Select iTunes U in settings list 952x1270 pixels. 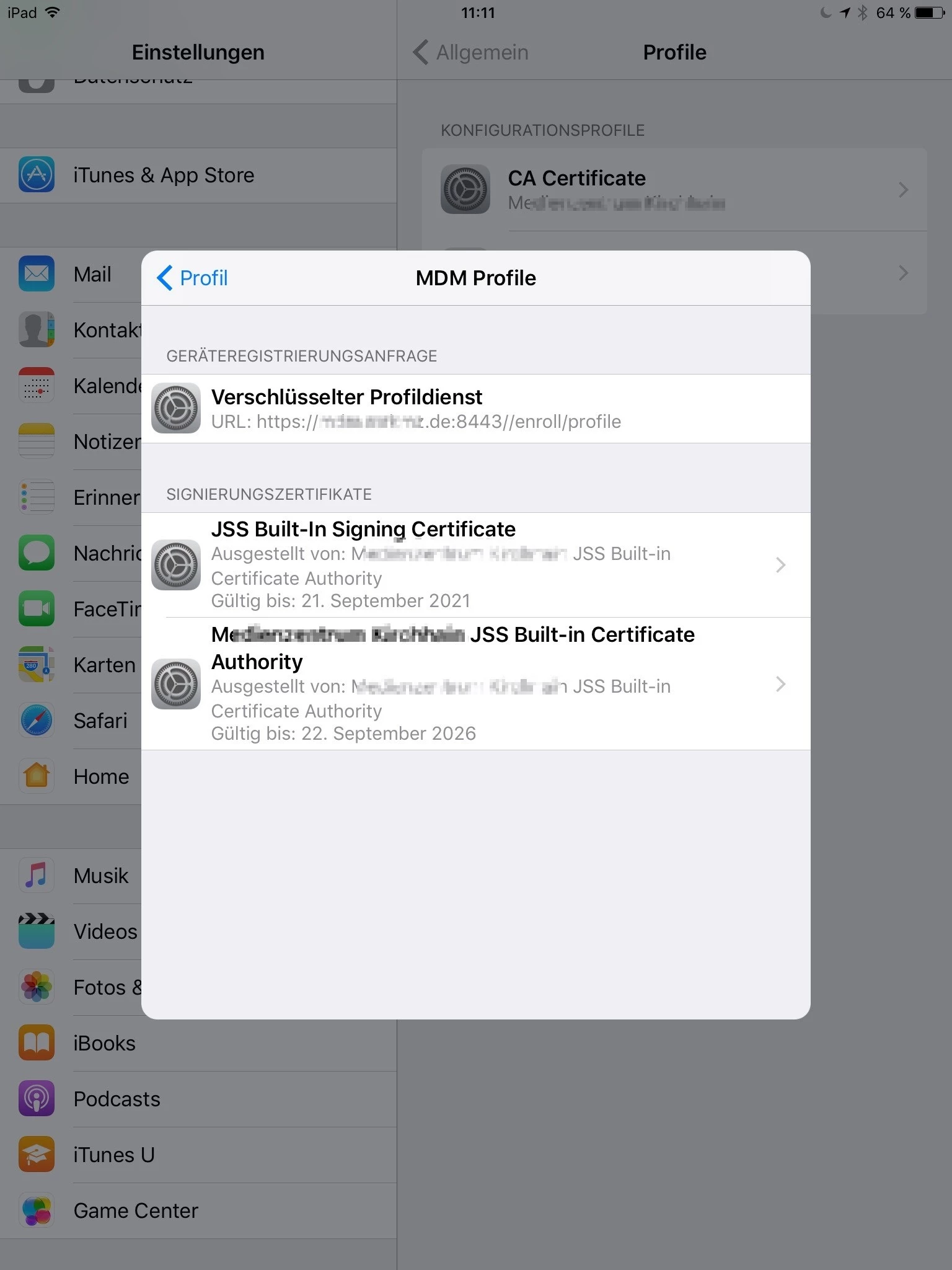click(x=198, y=1155)
